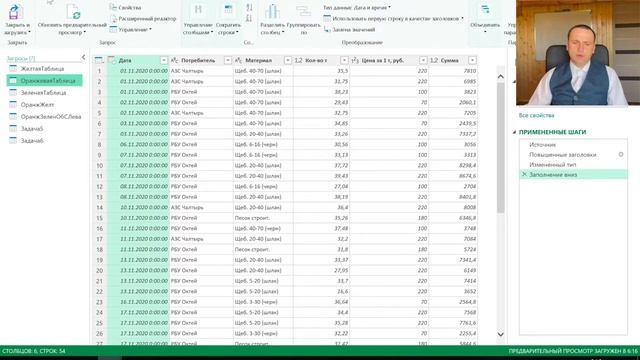Click Group By (Группировать по) icon
Image resolution: width=640 pixels, height=360 pixels.
click(x=304, y=11)
